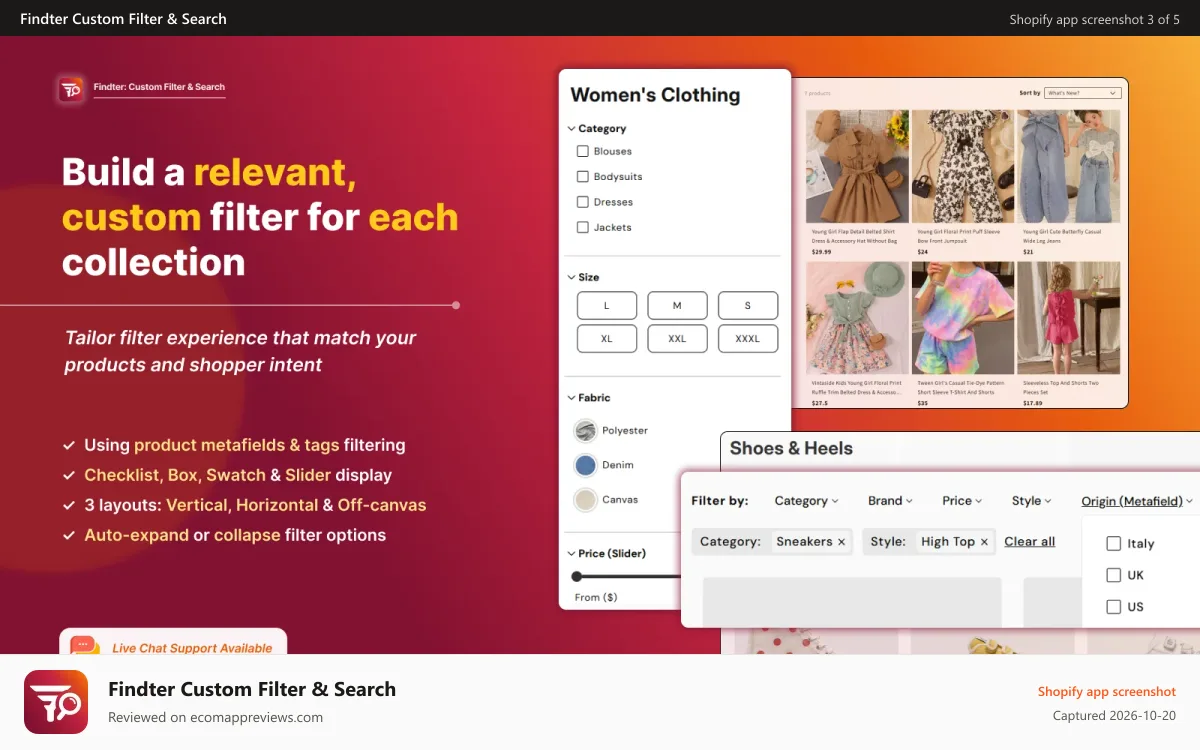
Task: Remove the Sneakers category filter chip
Action: pyautogui.click(x=841, y=542)
